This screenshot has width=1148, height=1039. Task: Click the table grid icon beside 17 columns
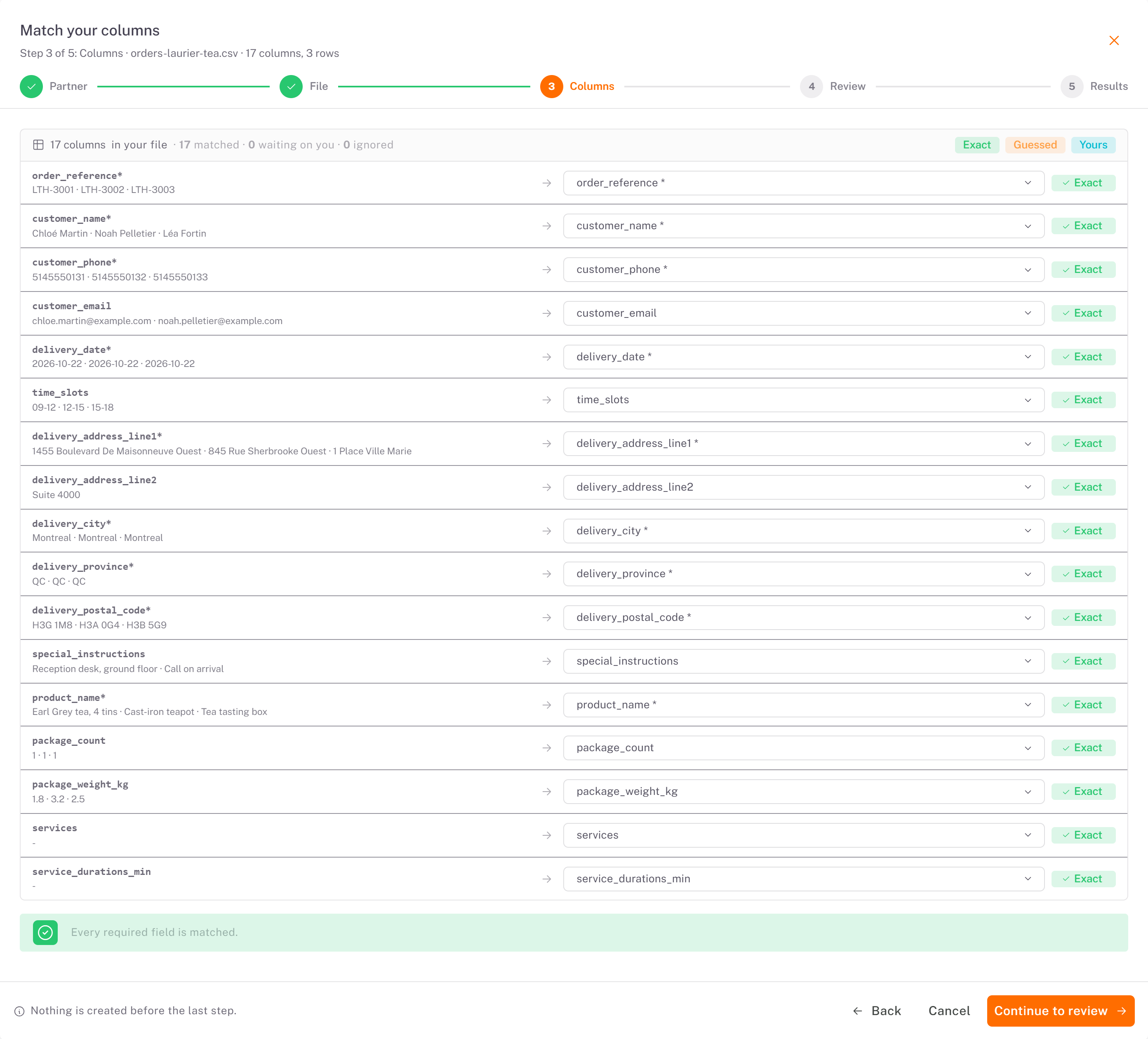[38, 145]
